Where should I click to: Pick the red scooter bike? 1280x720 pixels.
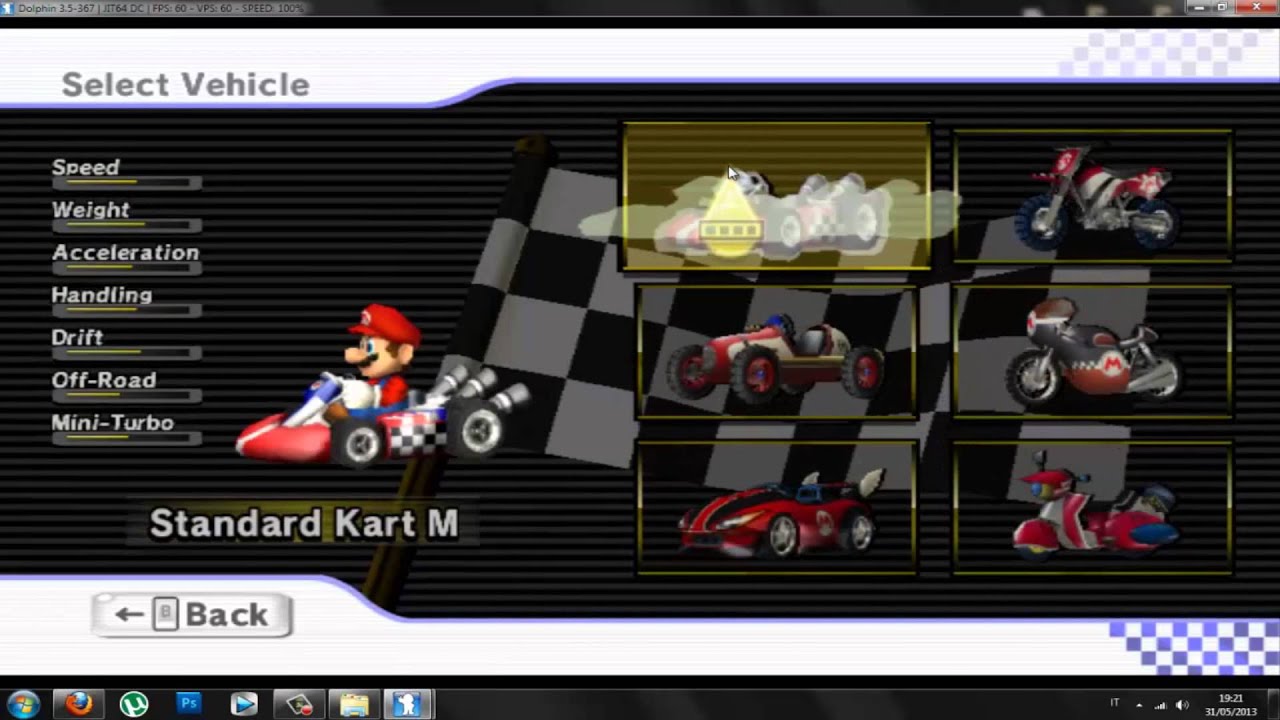click(1092, 508)
